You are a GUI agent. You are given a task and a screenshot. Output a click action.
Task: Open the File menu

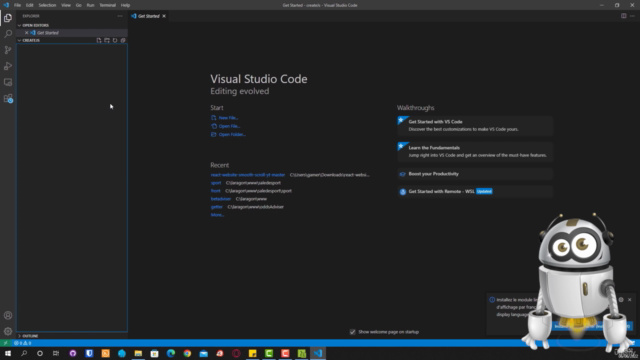pyautogui.click(x=17, y=5)
